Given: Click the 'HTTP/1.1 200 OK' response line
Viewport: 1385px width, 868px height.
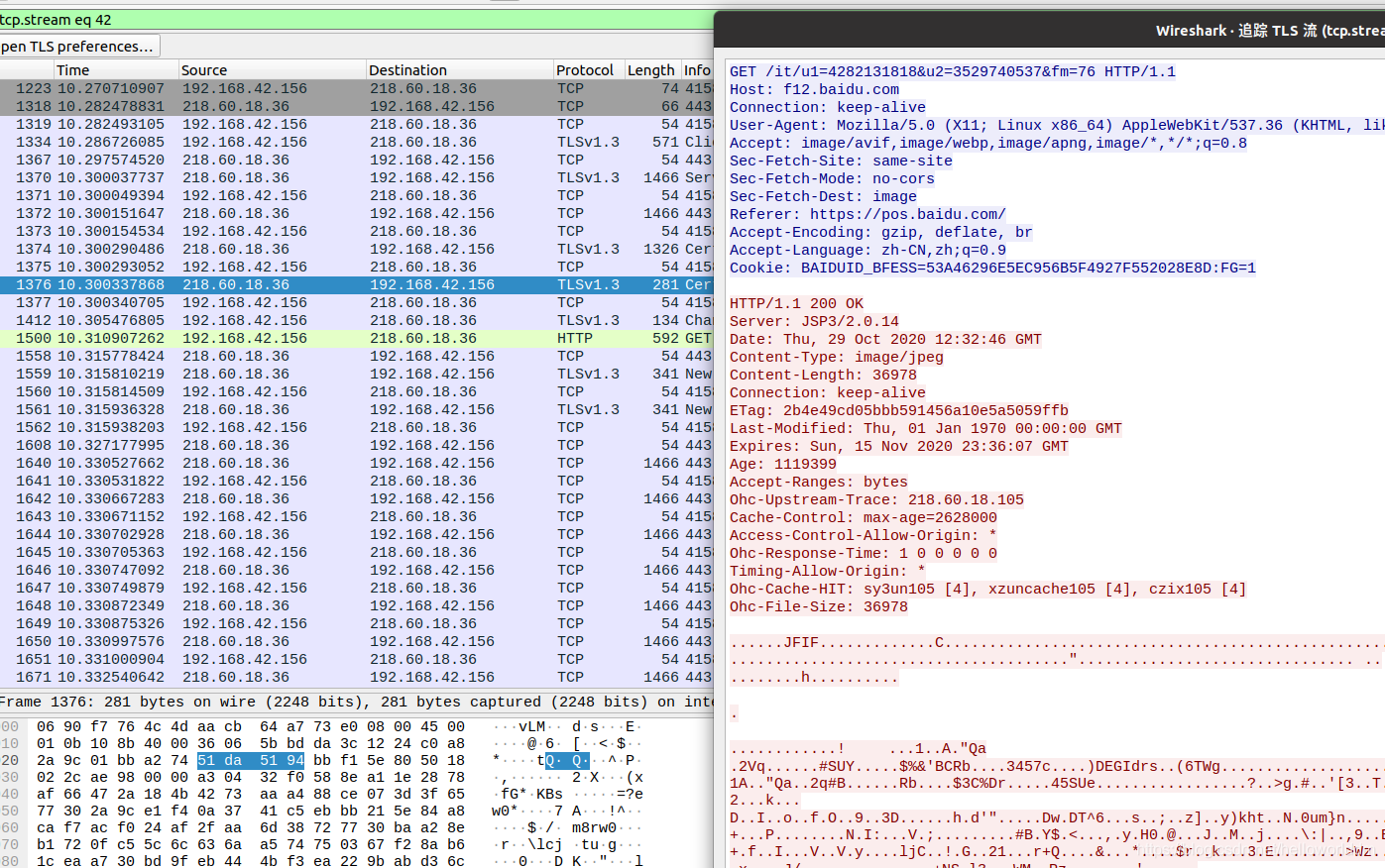Looking at the screenshot, I should pyautogui.click(x=797, y=303).
